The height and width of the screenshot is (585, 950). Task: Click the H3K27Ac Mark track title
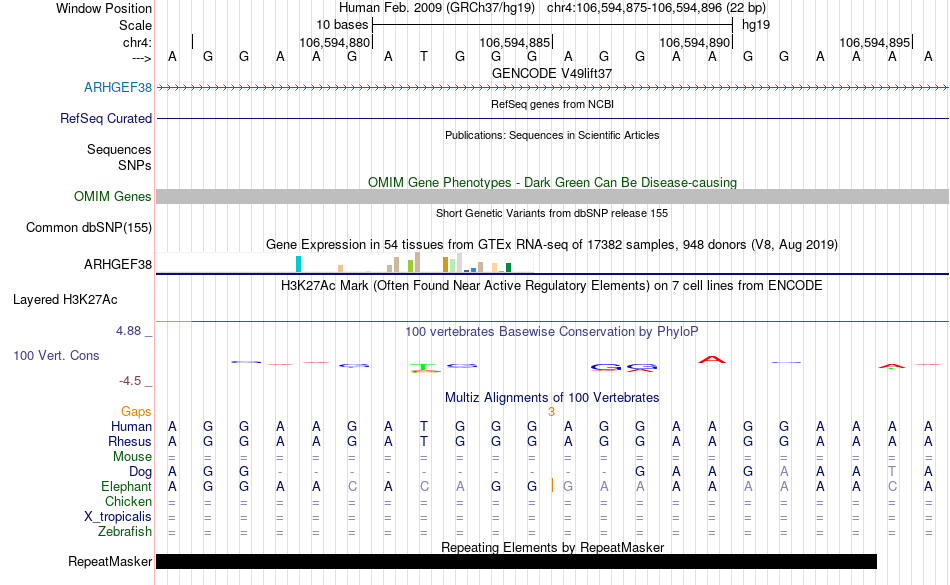click(552, 285)
